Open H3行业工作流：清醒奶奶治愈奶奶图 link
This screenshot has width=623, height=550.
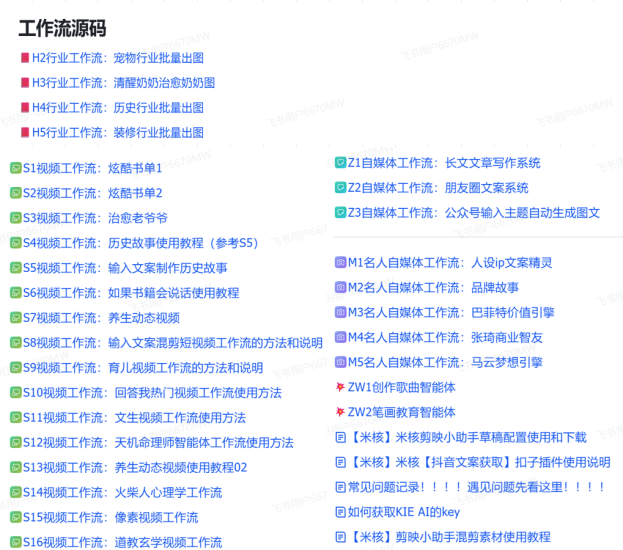click(124, 83)
